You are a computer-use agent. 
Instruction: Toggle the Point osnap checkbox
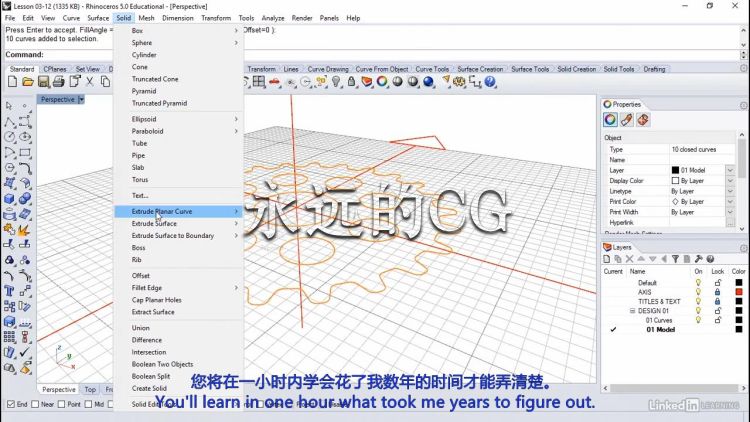[x=61, y=404]
